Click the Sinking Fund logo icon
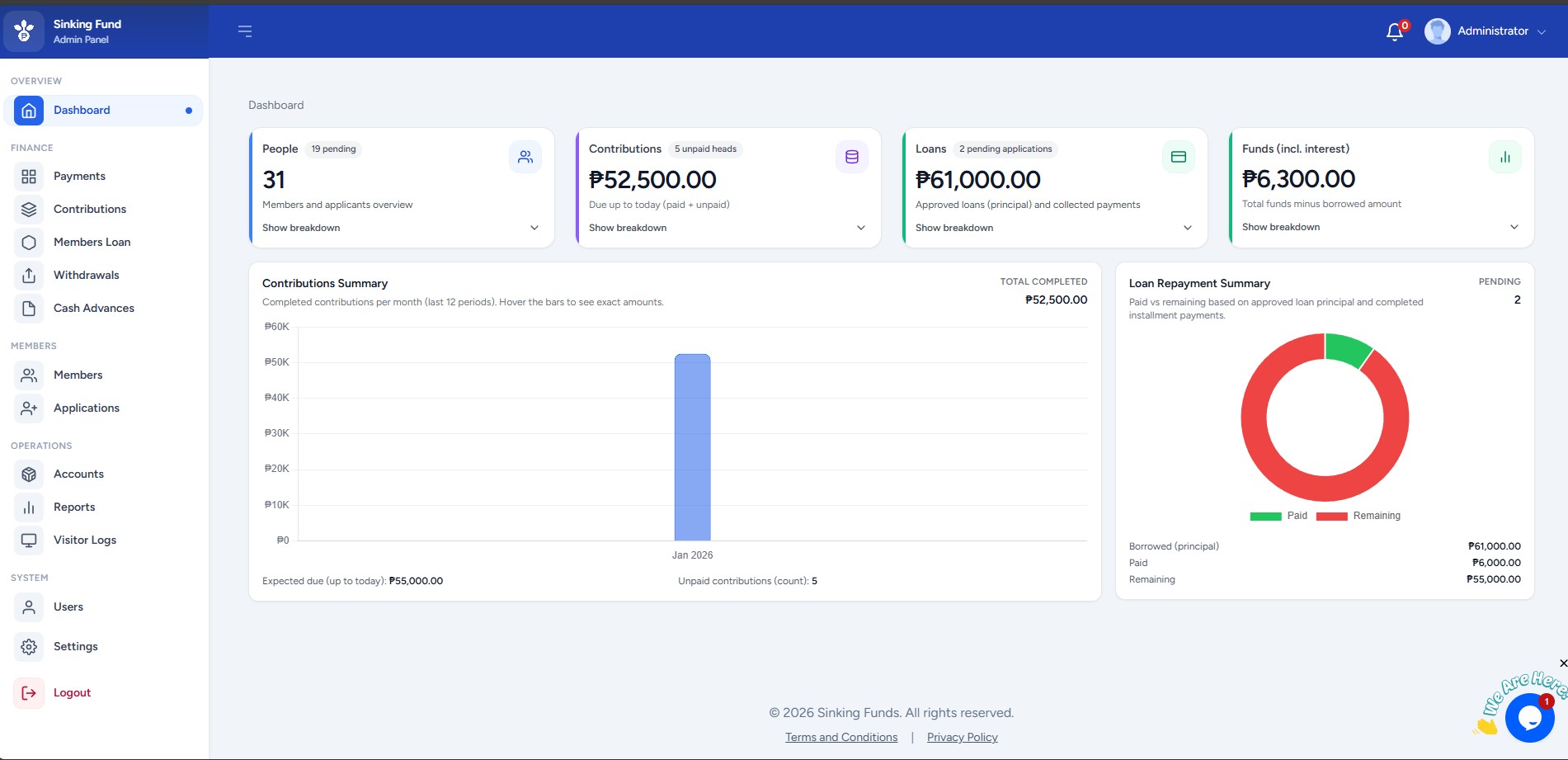Screen dimensions: 1568x760 pos(24,31)
